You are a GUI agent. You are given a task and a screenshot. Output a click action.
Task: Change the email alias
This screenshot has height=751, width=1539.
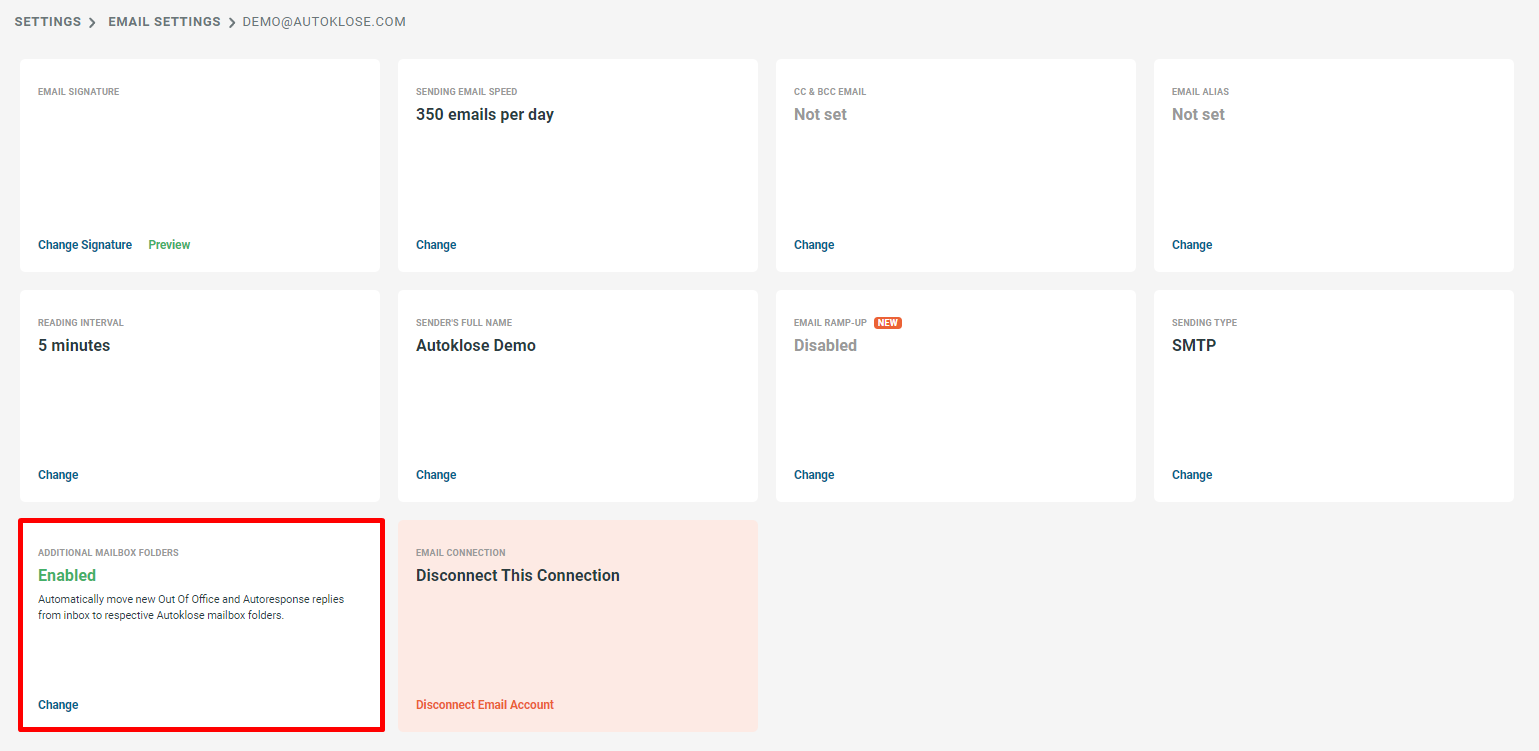coord(1192,245)
